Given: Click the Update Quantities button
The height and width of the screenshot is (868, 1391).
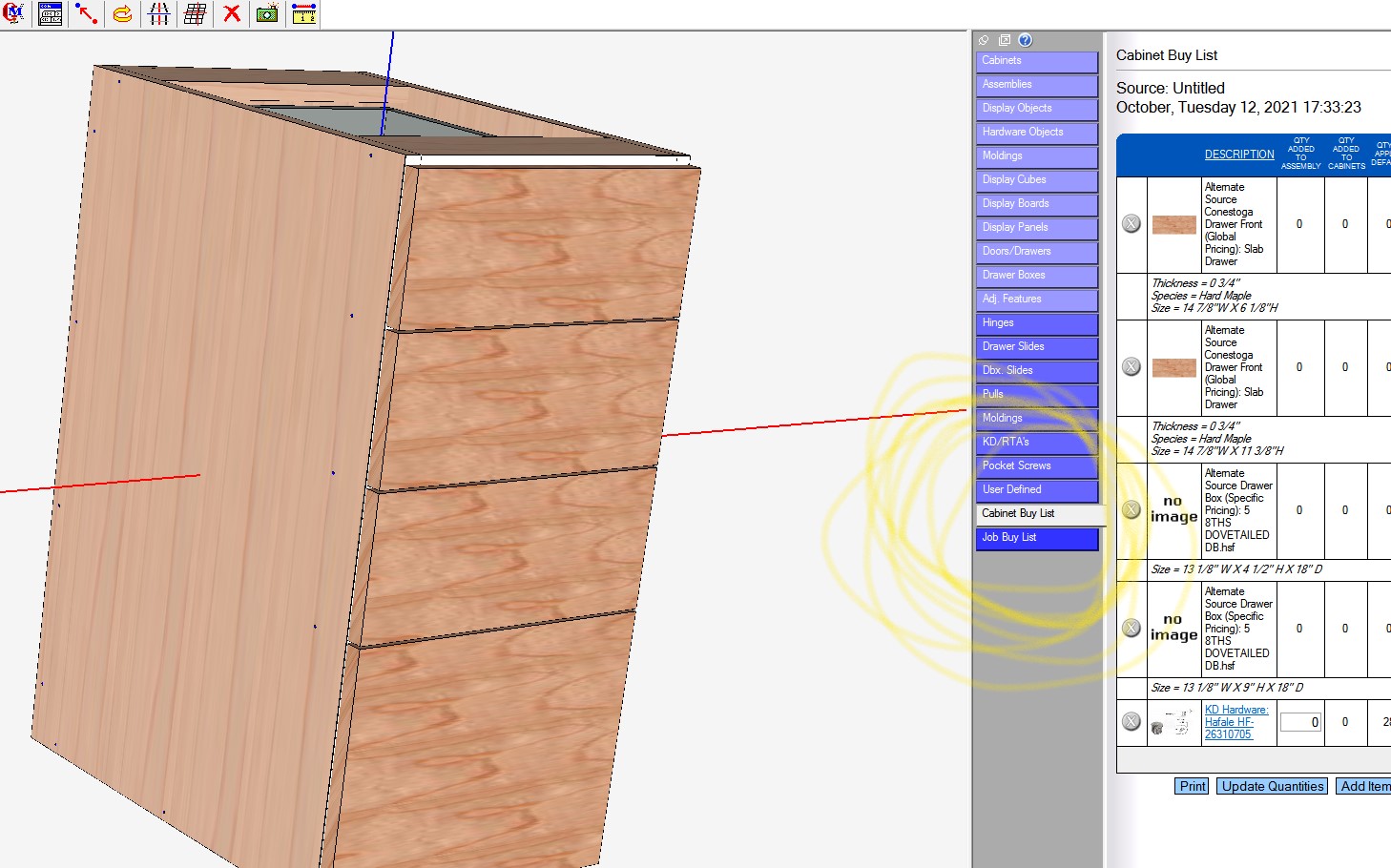Looking at the screenshot, I should pyautogui.click(x=1272, y=786).
